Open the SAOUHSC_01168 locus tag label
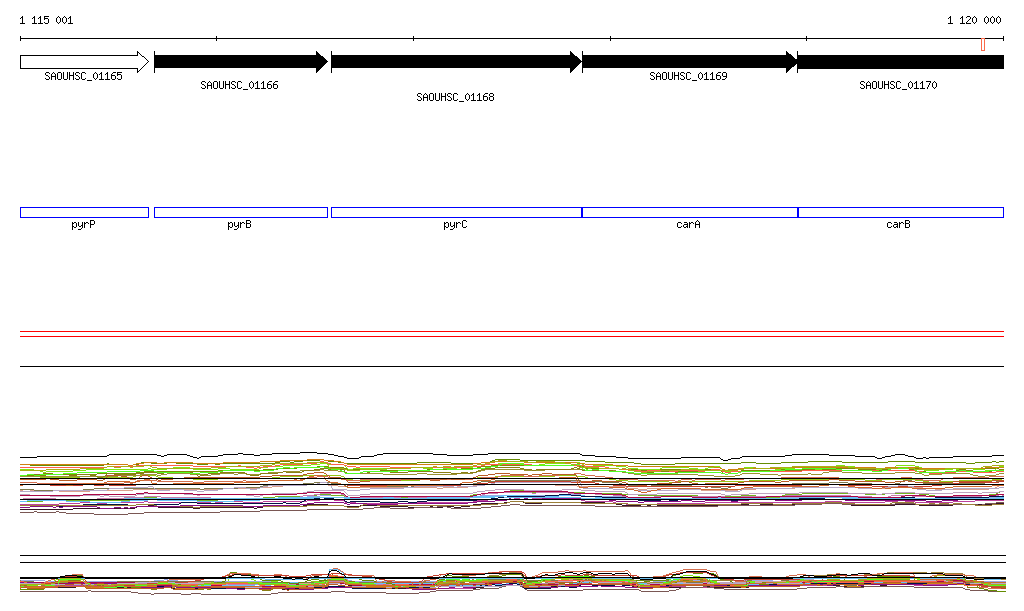This screenshot has width=1024, height=611. point(455,98)
